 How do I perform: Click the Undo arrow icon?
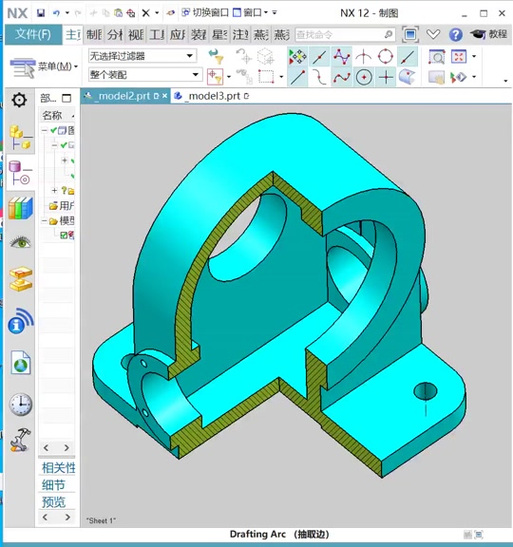[x=56, y=13]
